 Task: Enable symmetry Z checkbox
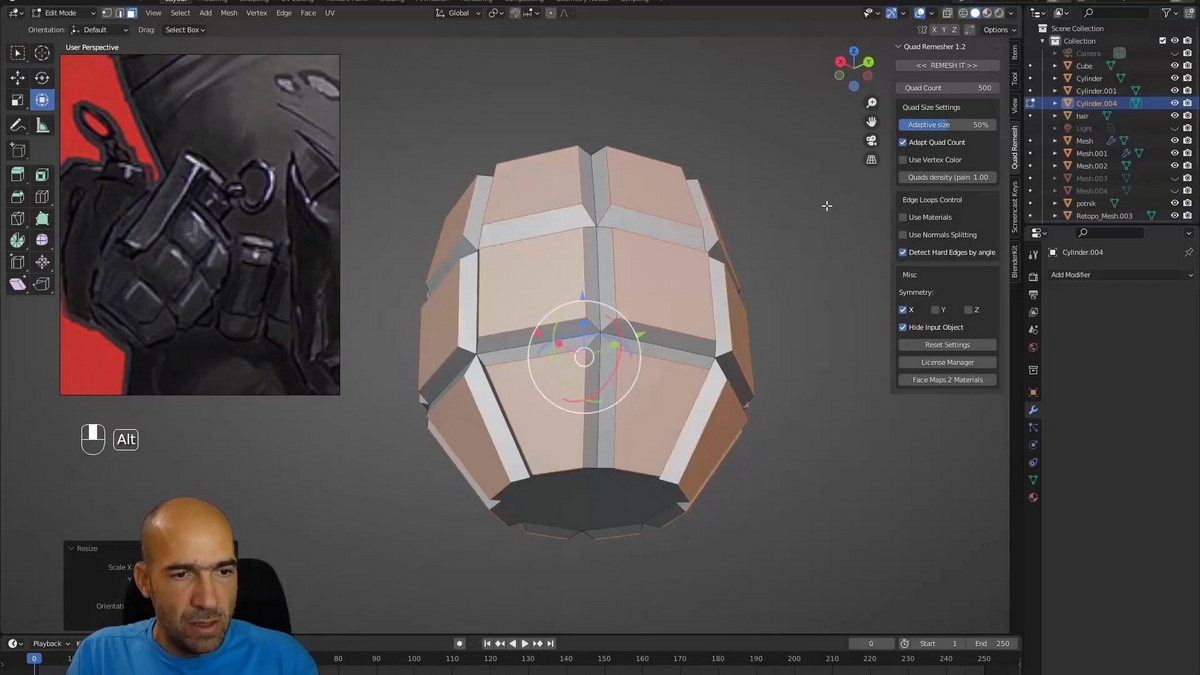click(968, 310)
